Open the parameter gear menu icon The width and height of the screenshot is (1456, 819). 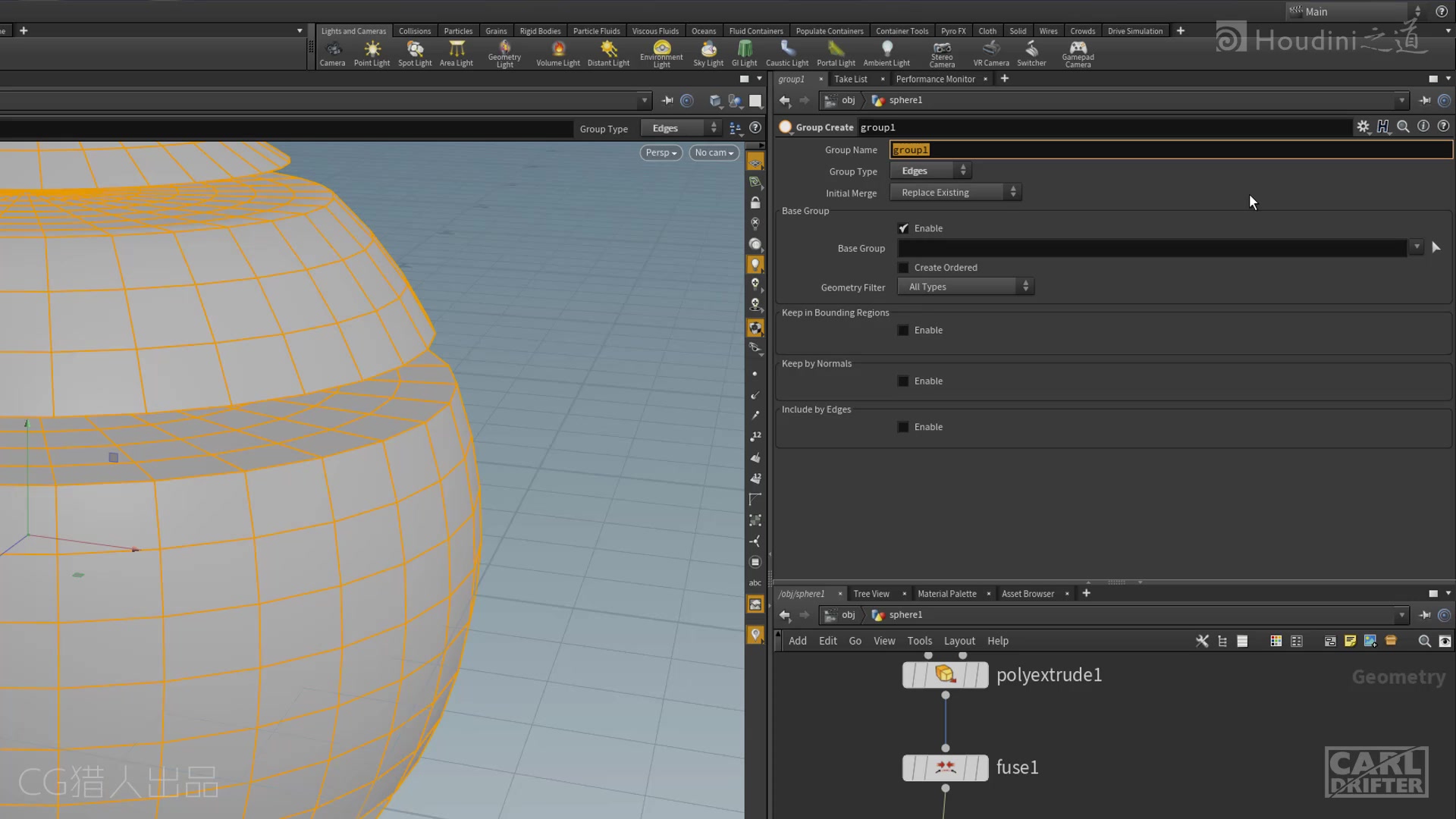pos(1363,127)
